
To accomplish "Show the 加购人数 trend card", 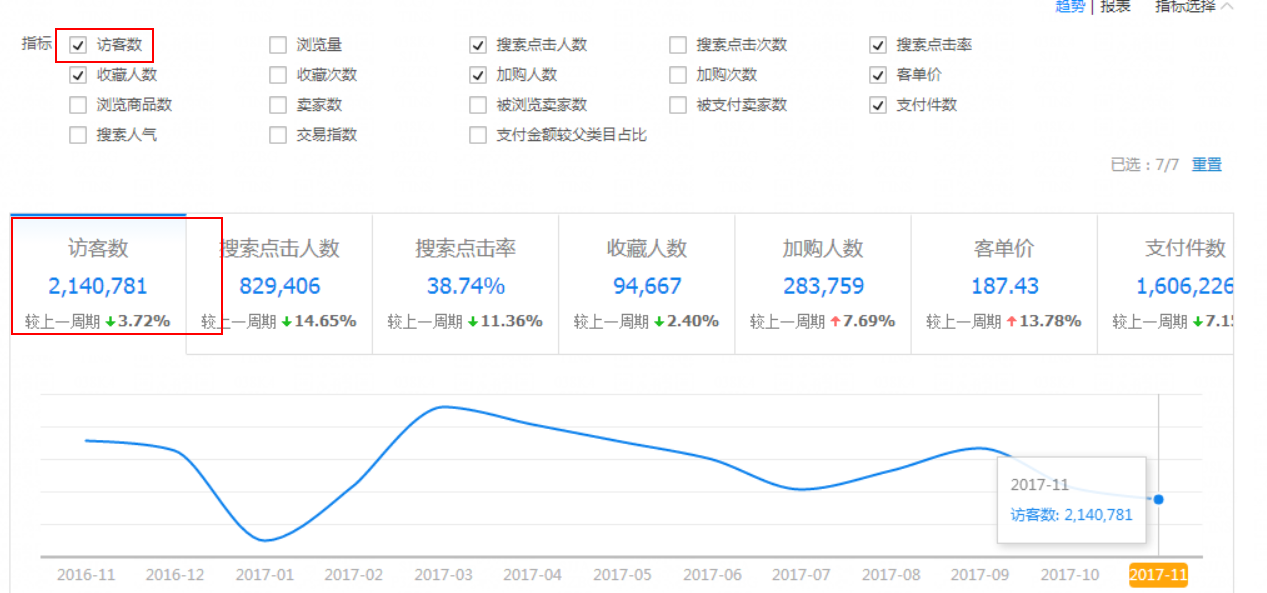I will 823,284.
